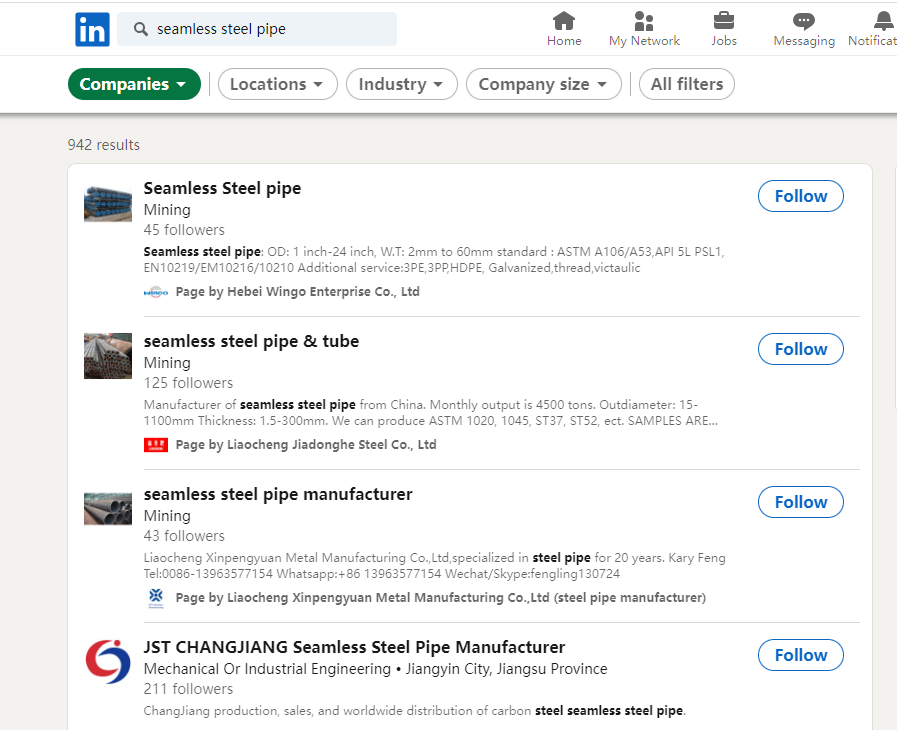The image size is (897, 730).
Task: Expand the Industry filter dropdown
Action: 402,84
